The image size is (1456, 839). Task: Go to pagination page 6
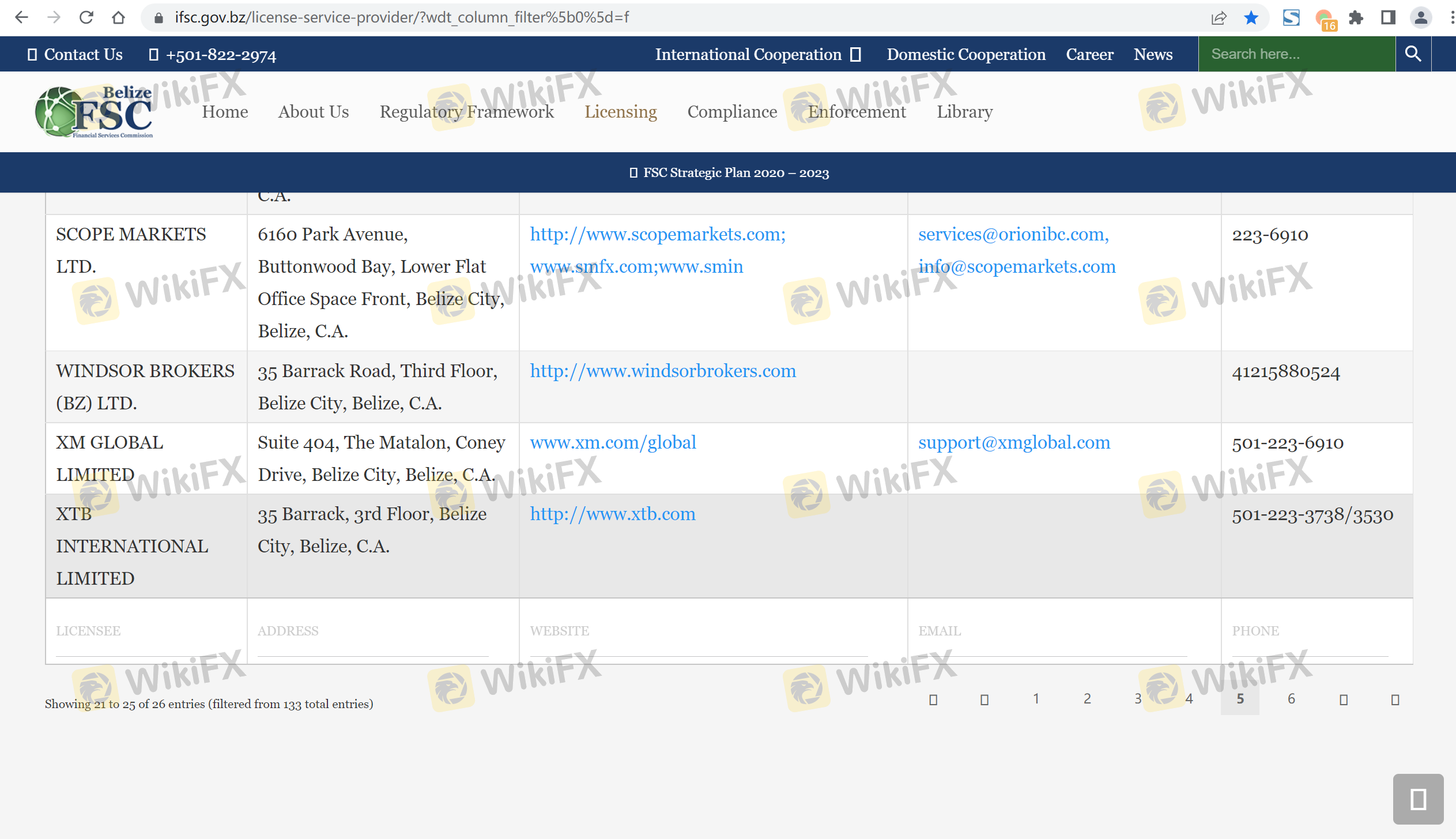(1291, 699)
